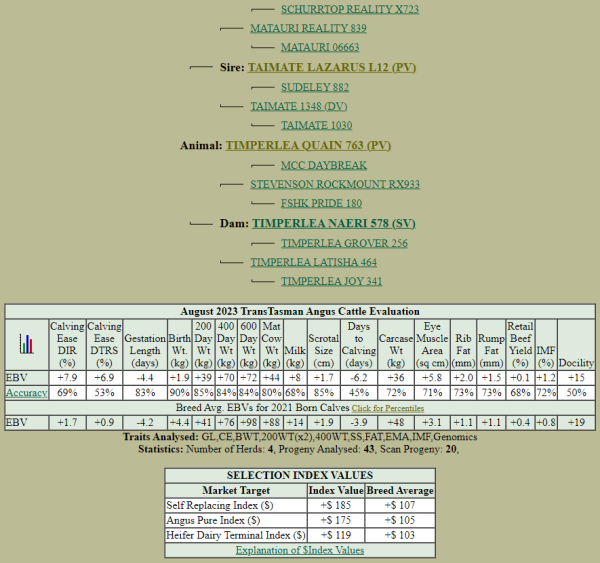Open sire TAIMATE LAZARUS L12 (PV)
600x563 pixels.
332,67
